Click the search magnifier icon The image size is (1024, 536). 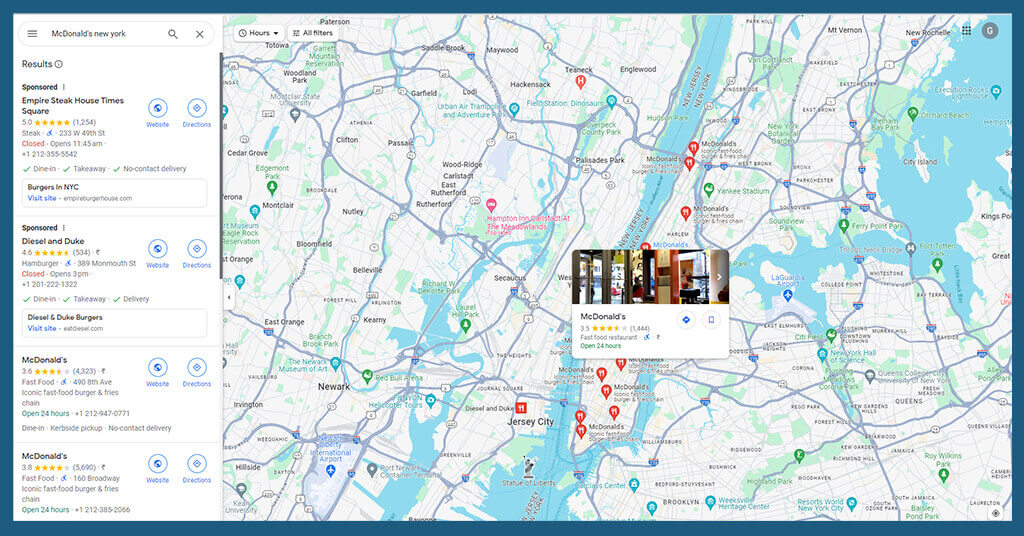pyautogui.click(x=173, y=34)
